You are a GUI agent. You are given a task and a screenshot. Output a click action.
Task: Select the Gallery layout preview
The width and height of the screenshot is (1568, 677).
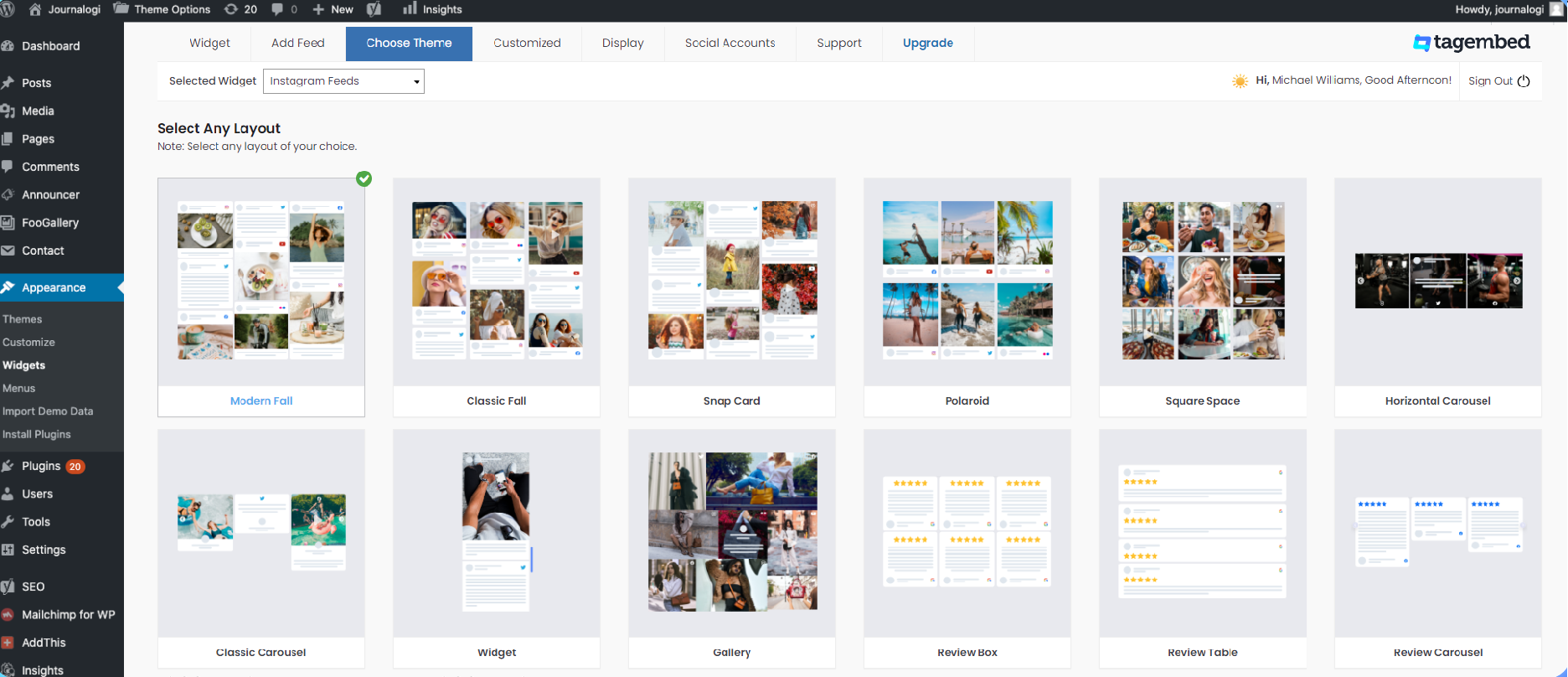click(732, 533)
